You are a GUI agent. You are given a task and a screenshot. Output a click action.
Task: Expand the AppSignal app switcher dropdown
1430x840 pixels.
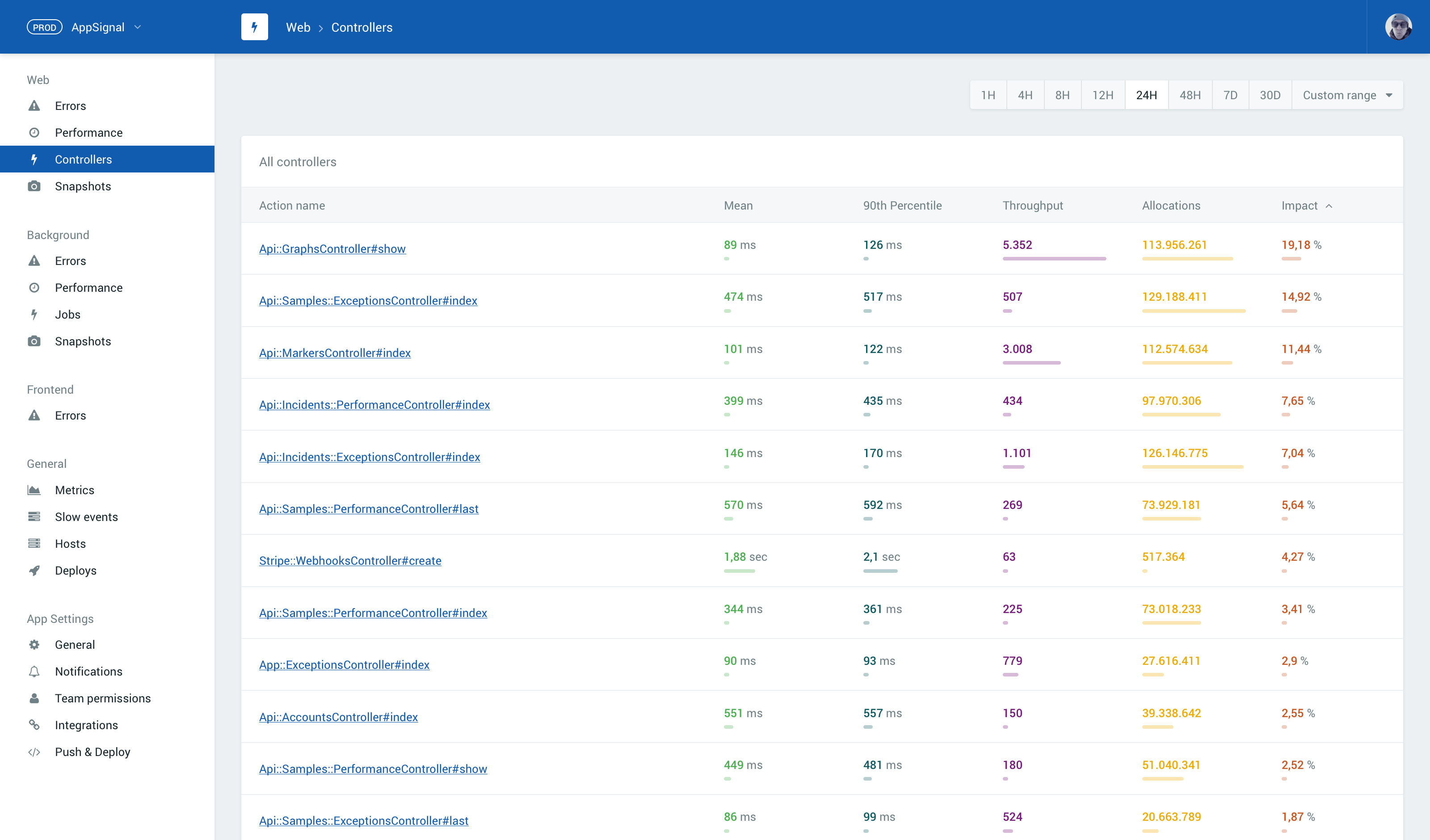coord(137,27)
